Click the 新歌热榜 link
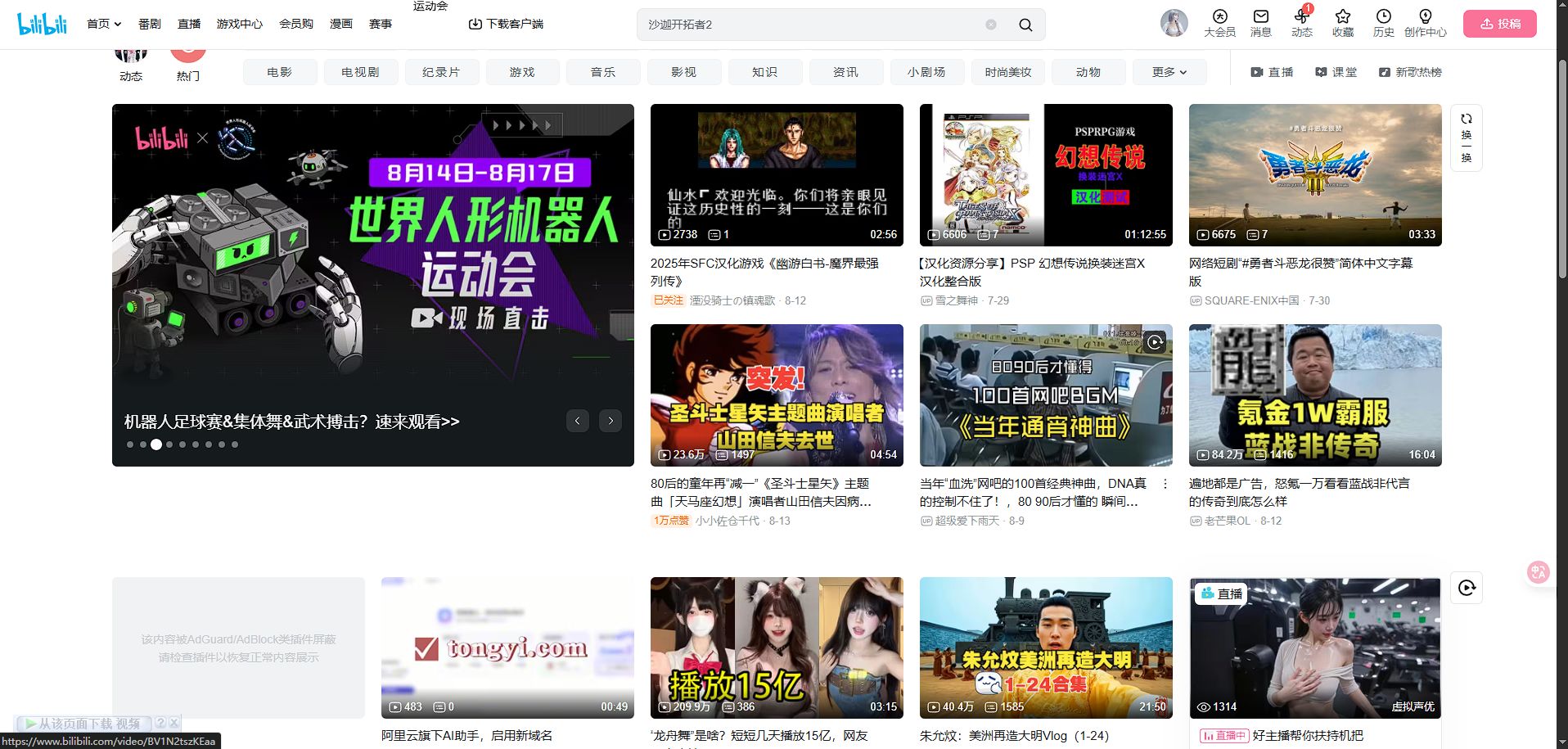 click(1410, 72)
